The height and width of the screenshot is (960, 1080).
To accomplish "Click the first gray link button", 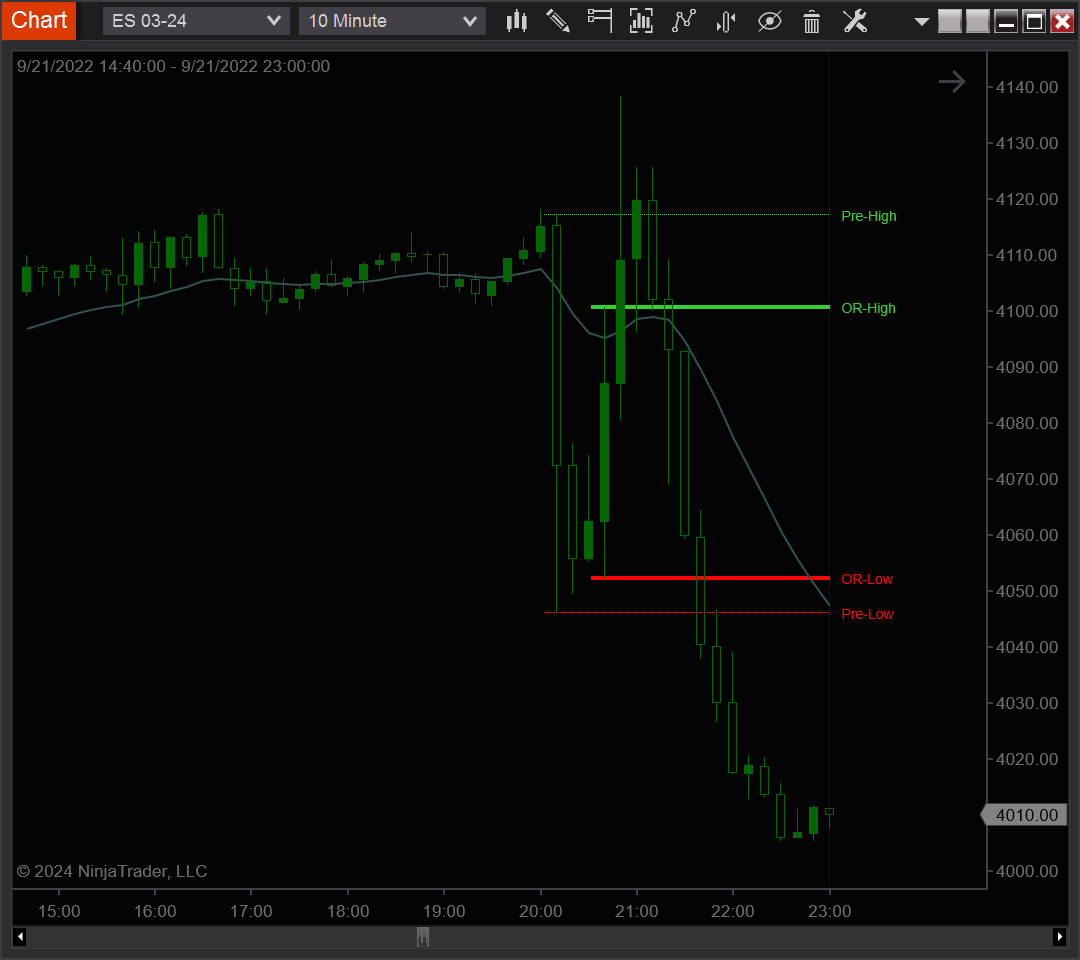I will click(x=950, y=21).
